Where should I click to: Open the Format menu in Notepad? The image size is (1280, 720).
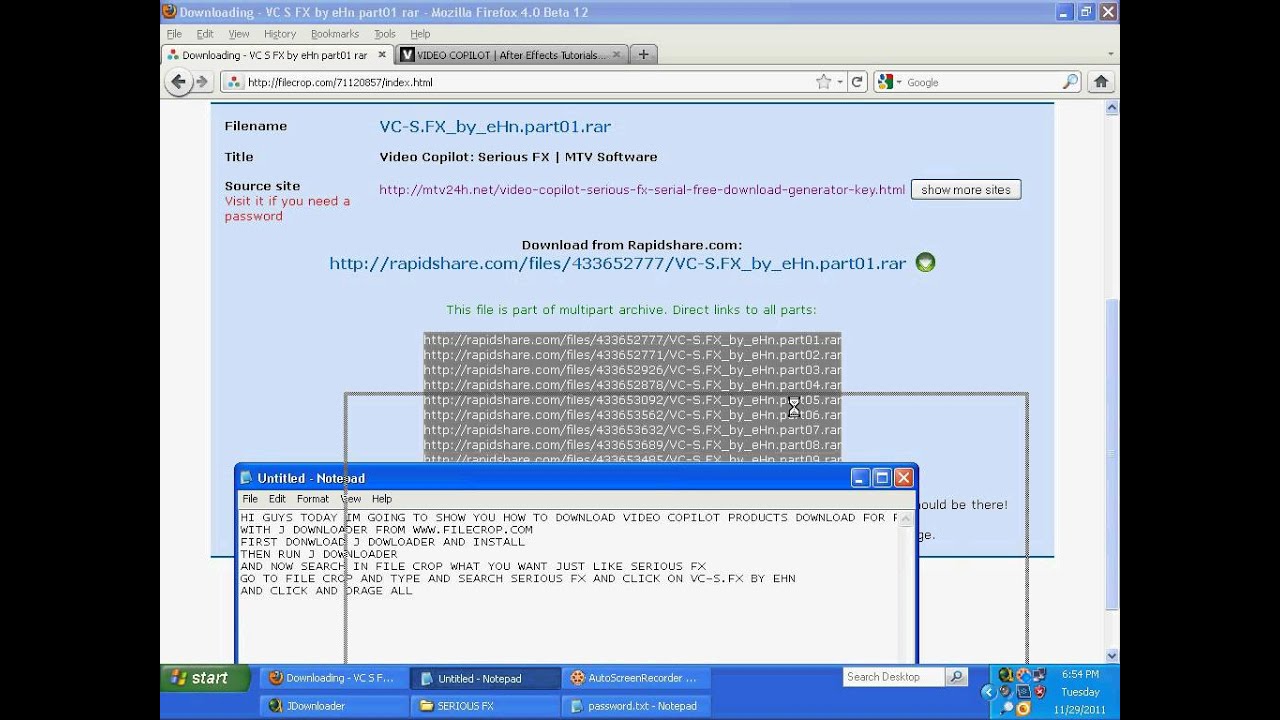[312, 498]
